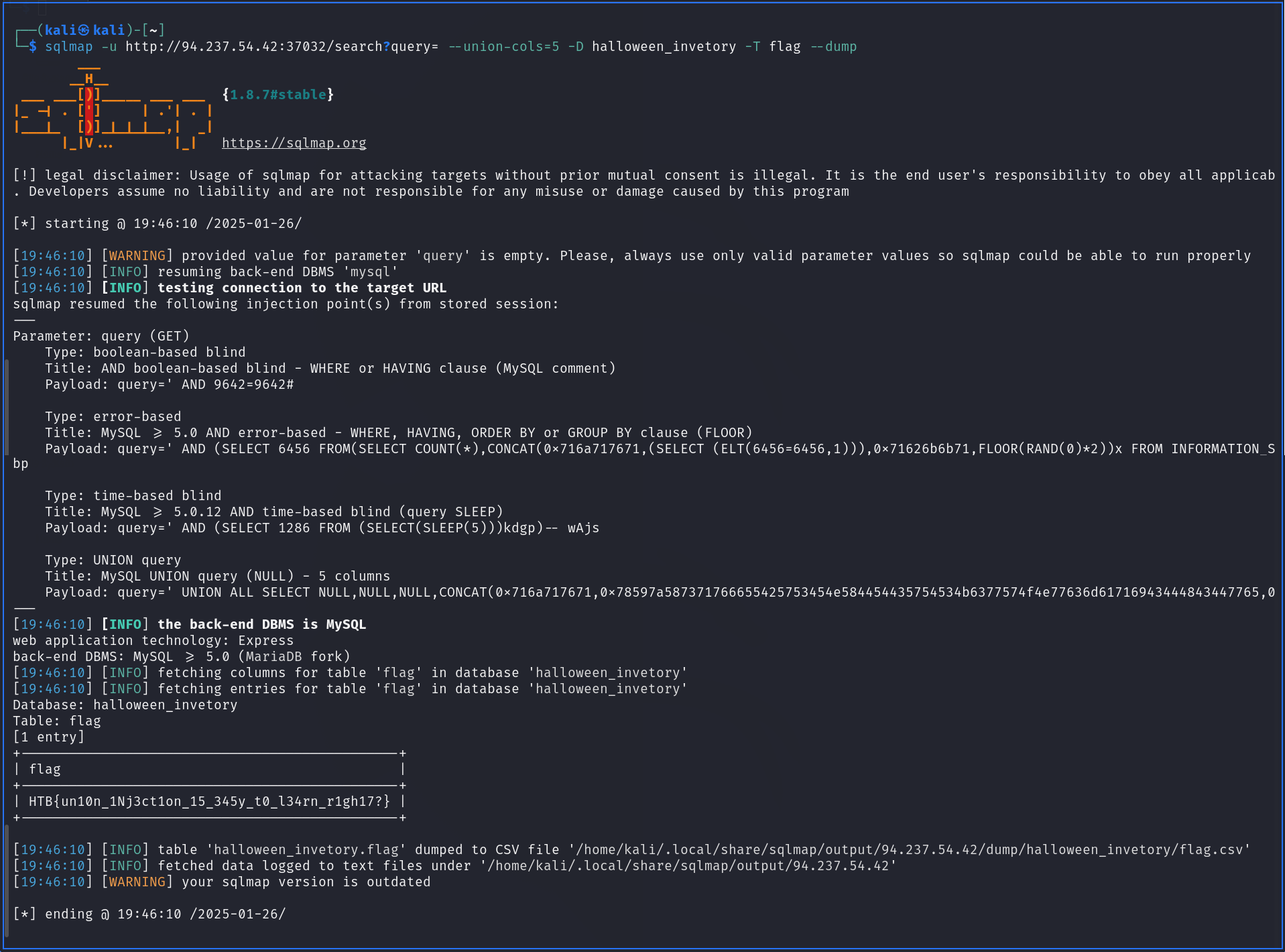The width and height of the screenshot is (1285, 952).
Task: Click 'halloween_invetory' in the command line
Action: [x=664, y=46]
